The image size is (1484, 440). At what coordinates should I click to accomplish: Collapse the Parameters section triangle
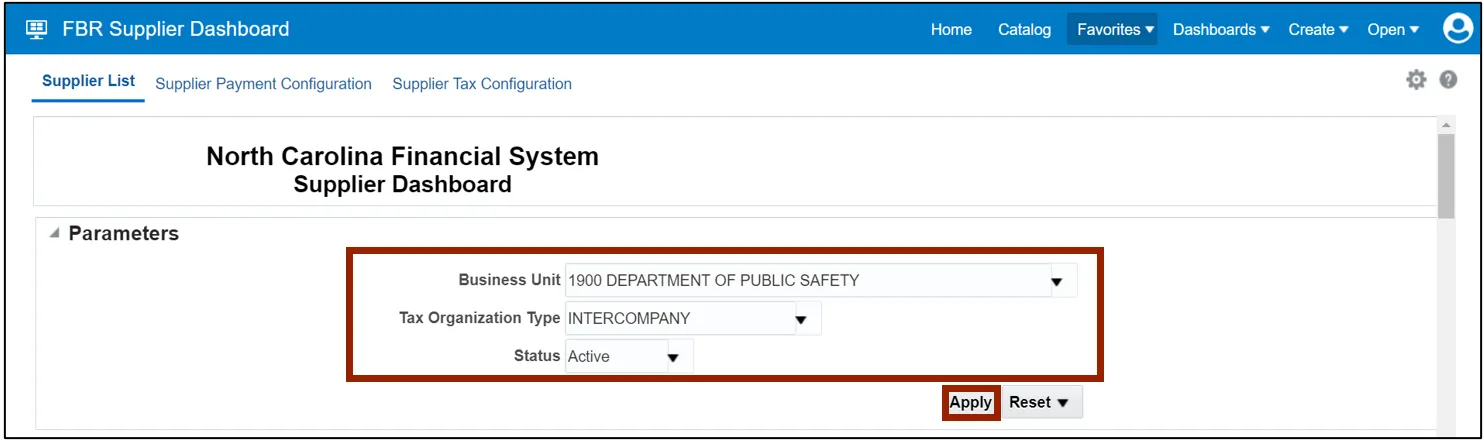tap(52, 233)
